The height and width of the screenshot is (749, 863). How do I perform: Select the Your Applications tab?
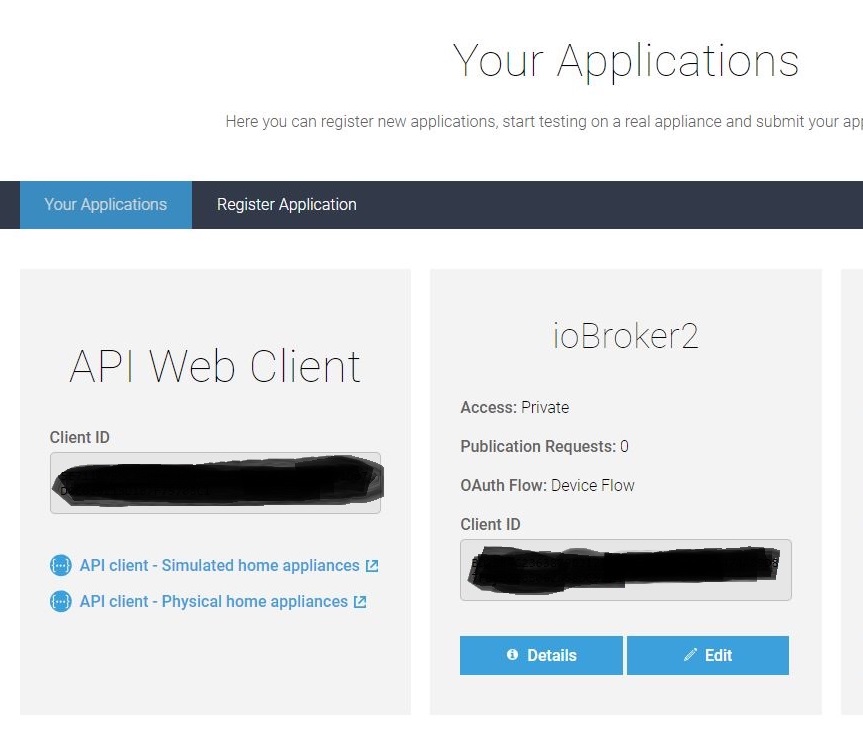[105, 204]
